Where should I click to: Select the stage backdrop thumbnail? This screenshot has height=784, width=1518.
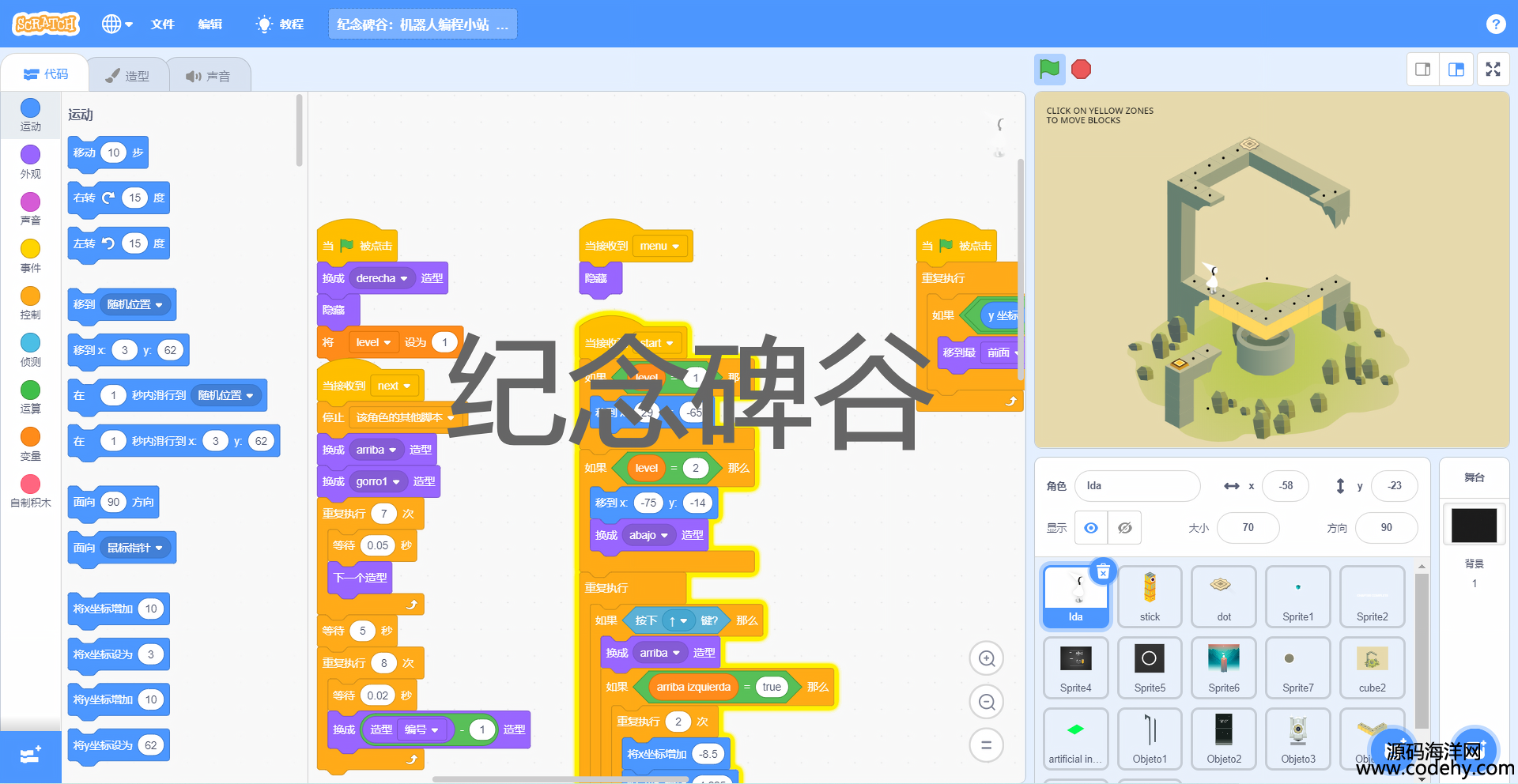coord(1475,525)
